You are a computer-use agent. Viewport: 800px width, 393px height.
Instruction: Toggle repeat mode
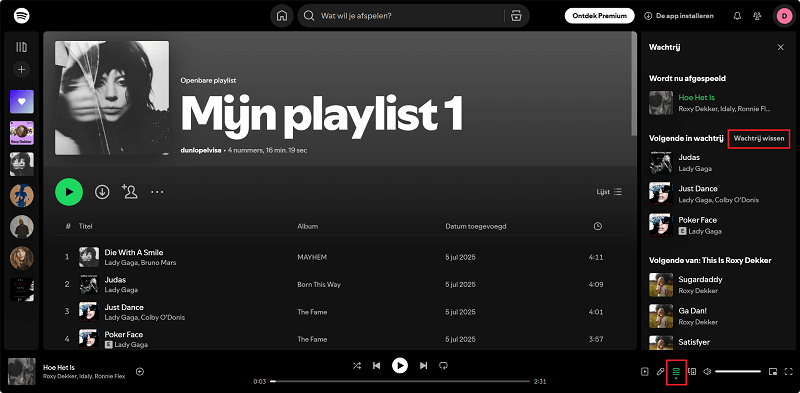(x=443, y=365)
